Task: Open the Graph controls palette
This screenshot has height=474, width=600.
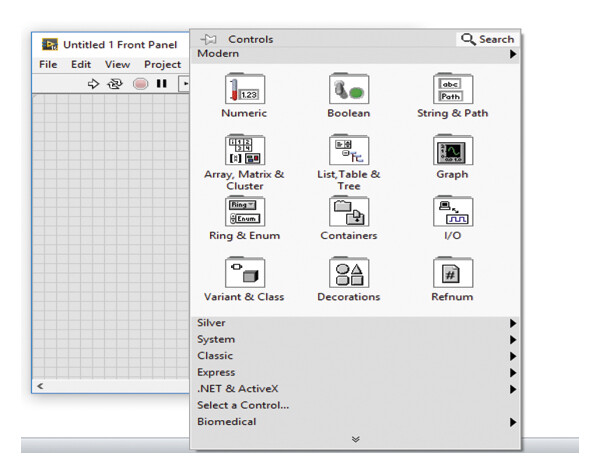Action: coord(453,150)
